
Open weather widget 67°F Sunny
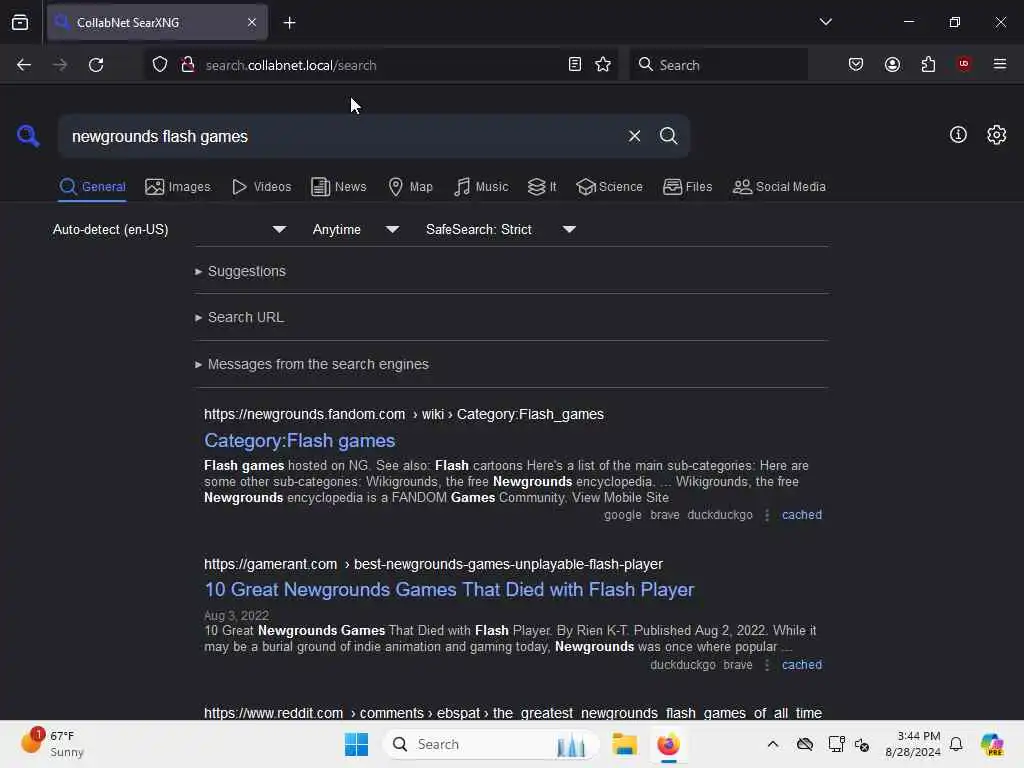pyautogui.click(x=54, y=743)
